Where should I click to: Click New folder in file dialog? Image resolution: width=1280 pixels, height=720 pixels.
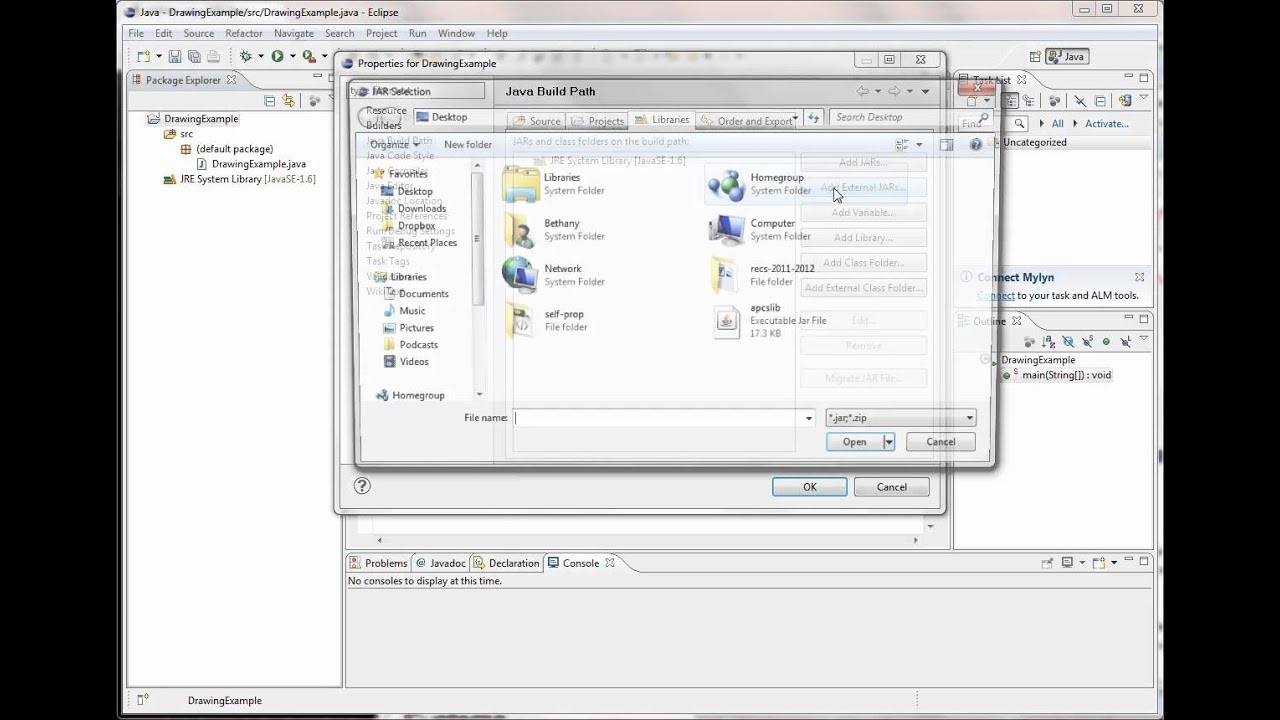(467, 144)
